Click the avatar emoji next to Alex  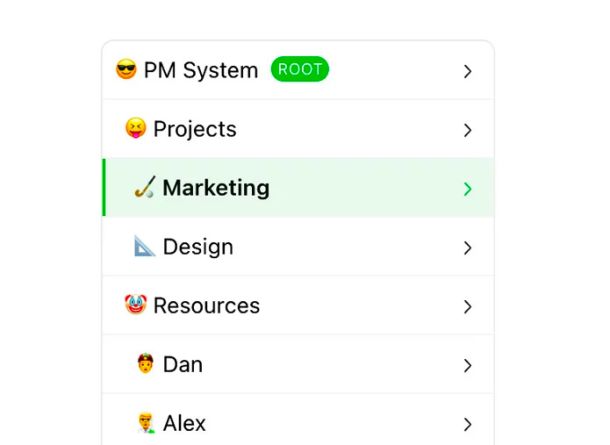point(146,422)
